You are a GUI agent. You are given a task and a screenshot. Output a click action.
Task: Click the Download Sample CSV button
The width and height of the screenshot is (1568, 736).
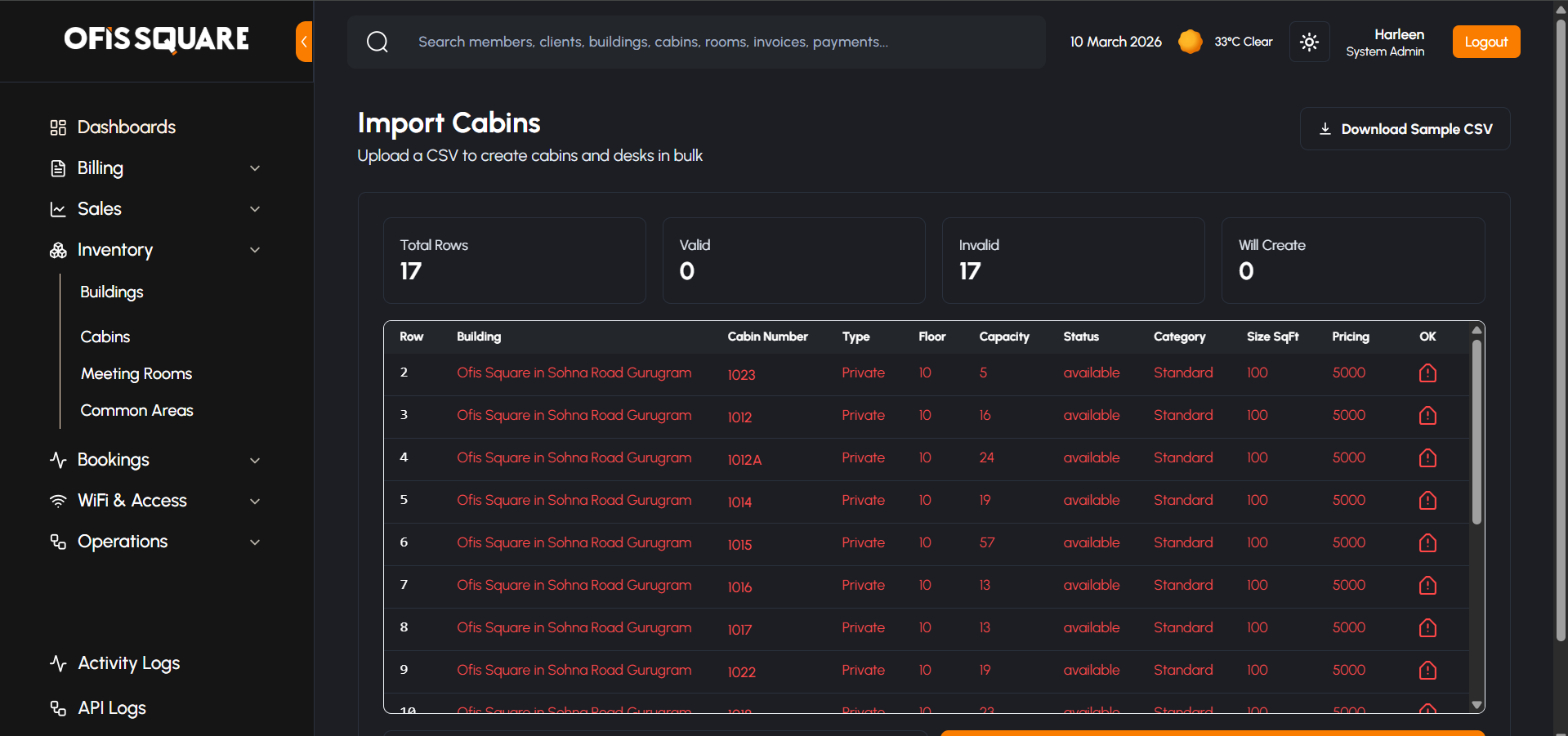1405,129
